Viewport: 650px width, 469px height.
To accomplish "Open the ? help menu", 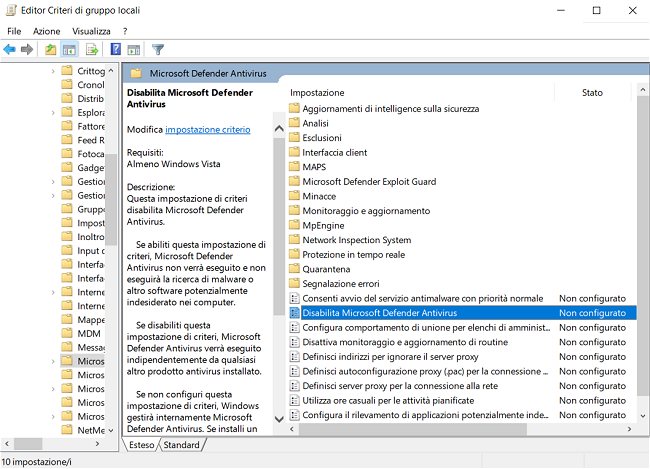I will (125, 31).
